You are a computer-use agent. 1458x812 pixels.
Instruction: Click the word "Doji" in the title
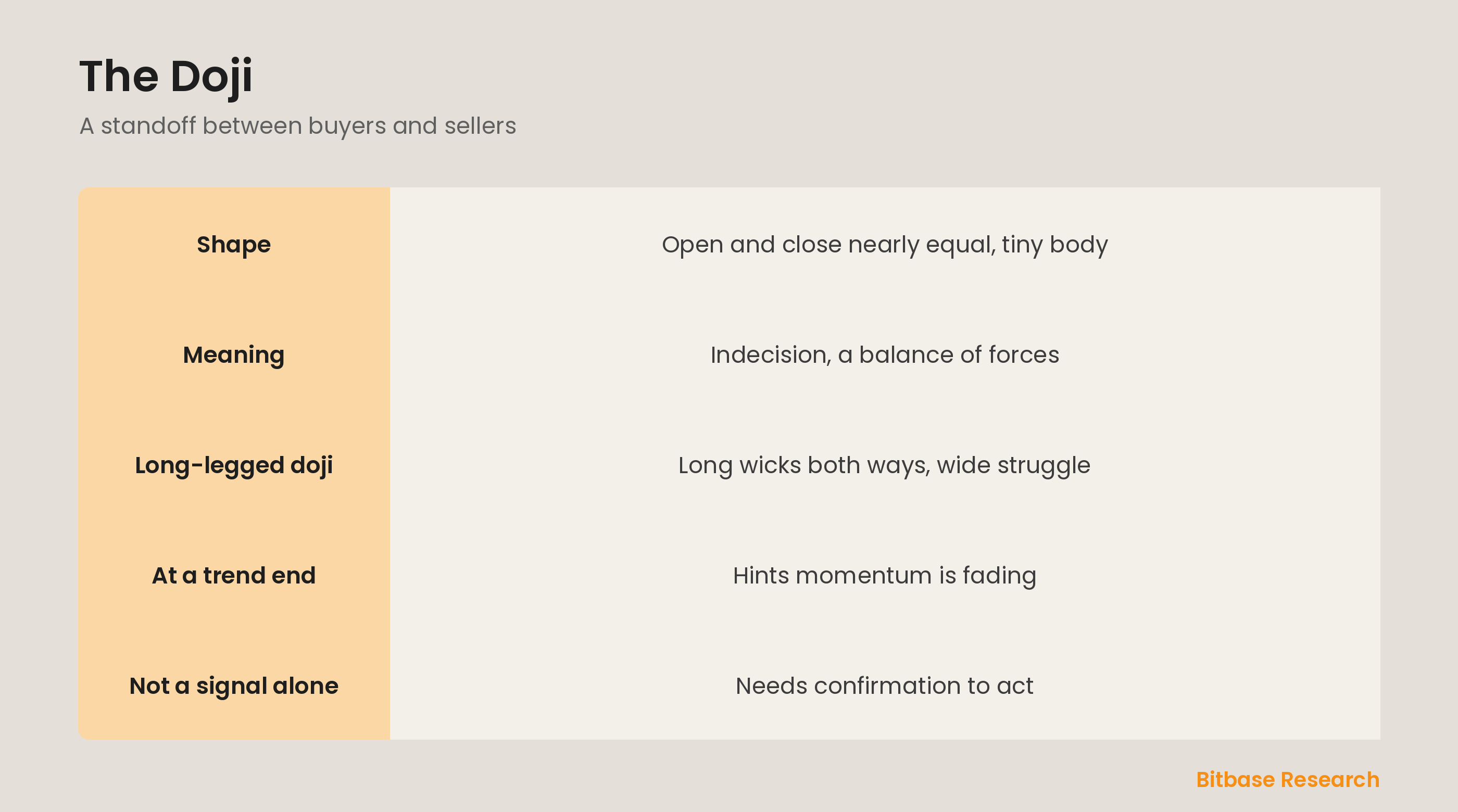211,77
